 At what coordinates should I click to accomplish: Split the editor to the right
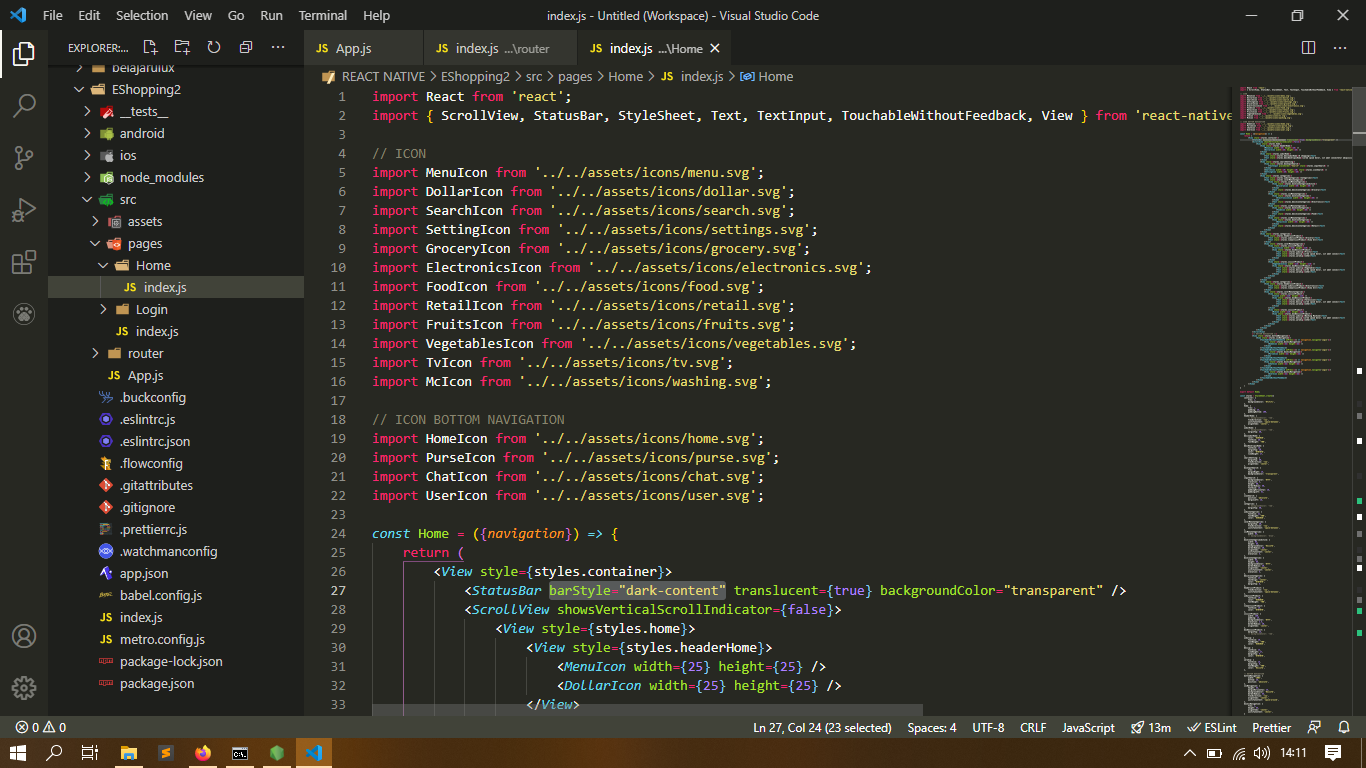click(1308, 48)
